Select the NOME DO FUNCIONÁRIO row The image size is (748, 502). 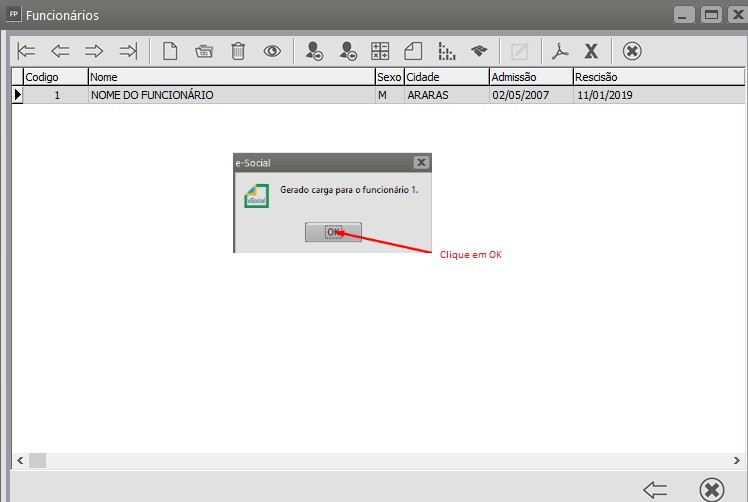(x=378, y=95)
